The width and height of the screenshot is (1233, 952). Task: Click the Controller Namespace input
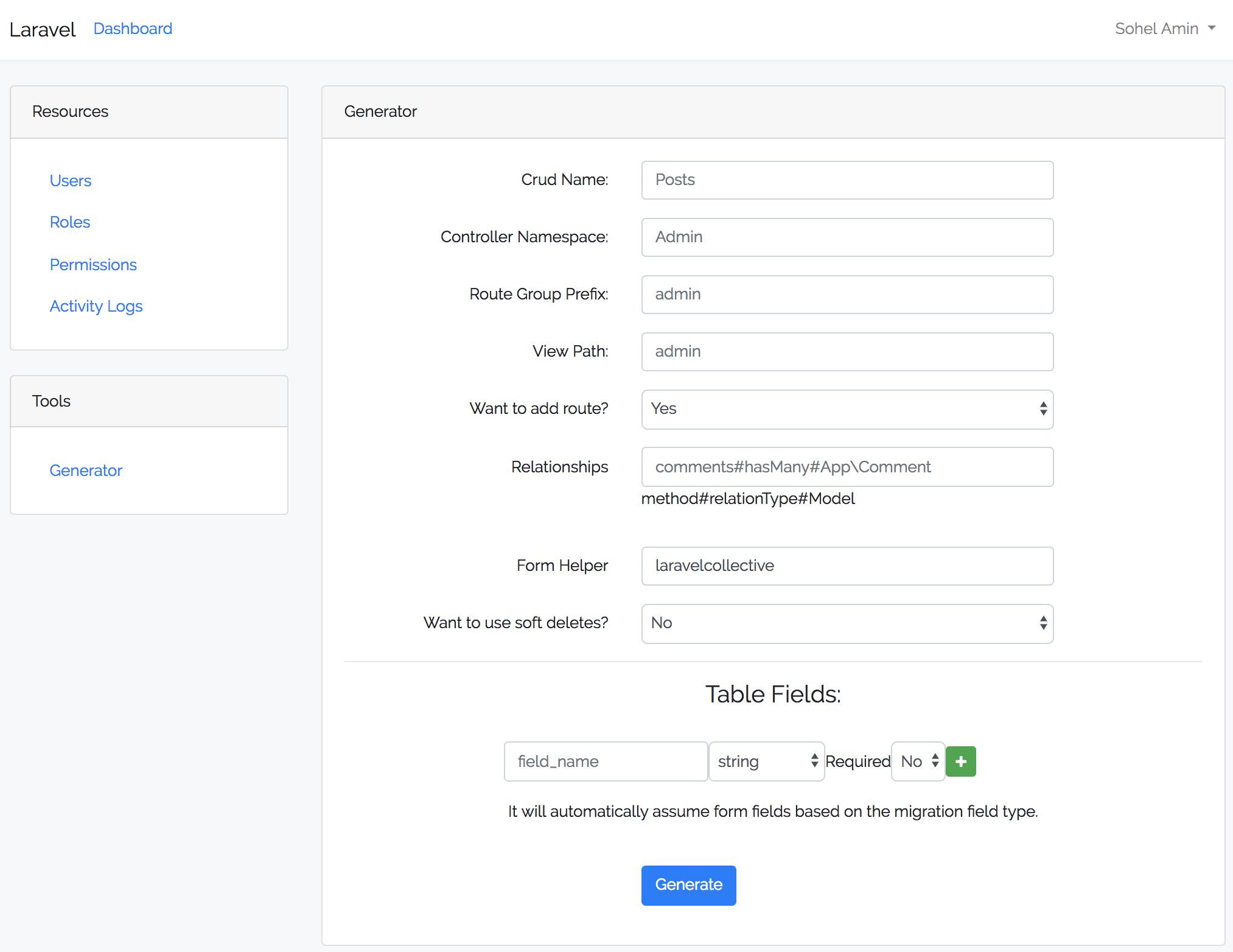coord(847,237)
